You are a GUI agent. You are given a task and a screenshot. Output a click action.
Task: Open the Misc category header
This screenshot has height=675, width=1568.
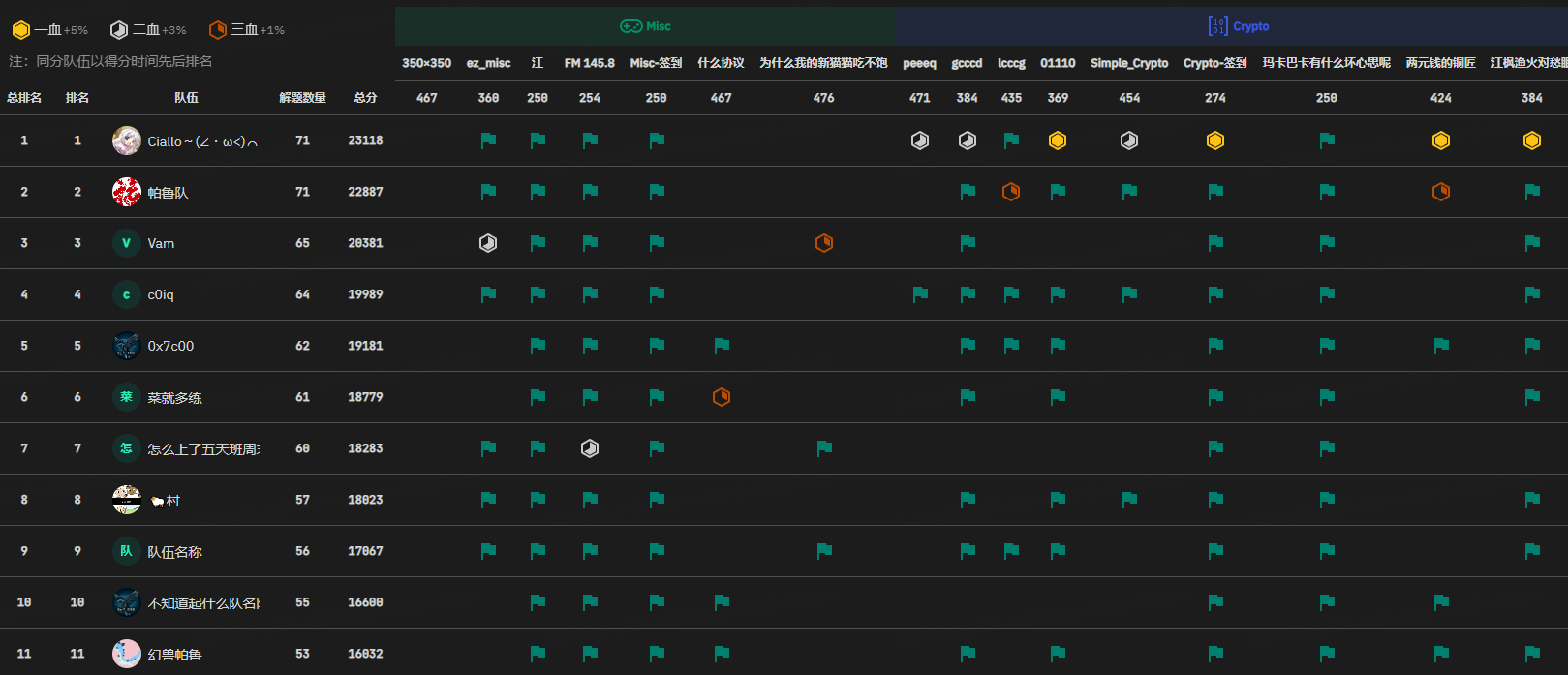[x=646, y=26]
